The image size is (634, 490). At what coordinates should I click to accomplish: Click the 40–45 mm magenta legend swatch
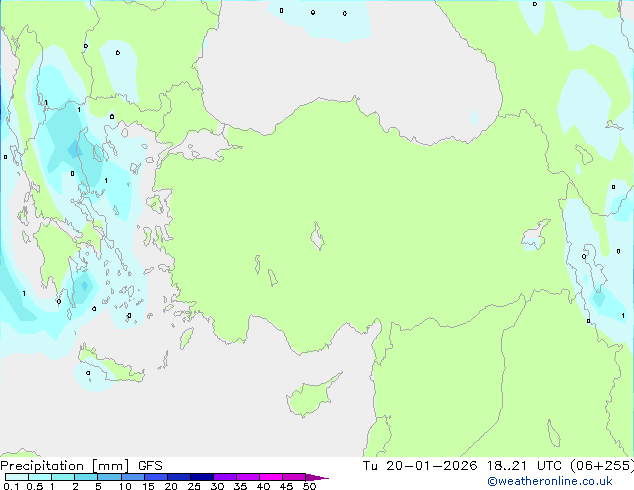[271, 477]
